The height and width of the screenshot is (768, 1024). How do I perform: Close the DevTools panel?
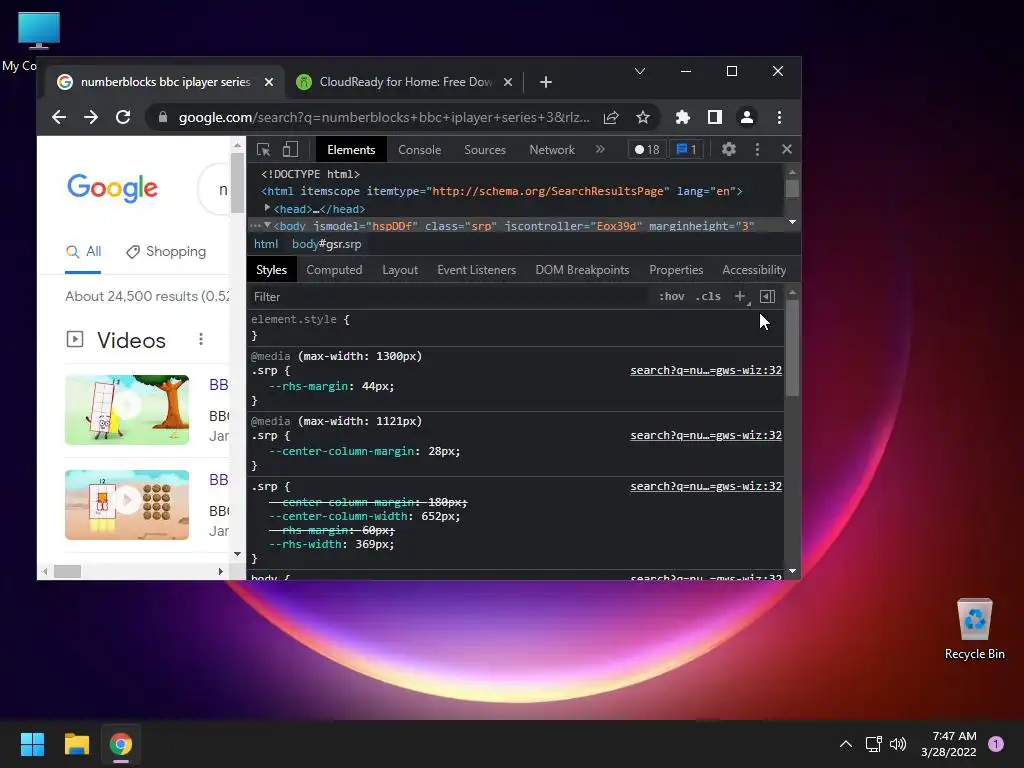point(787,150)
